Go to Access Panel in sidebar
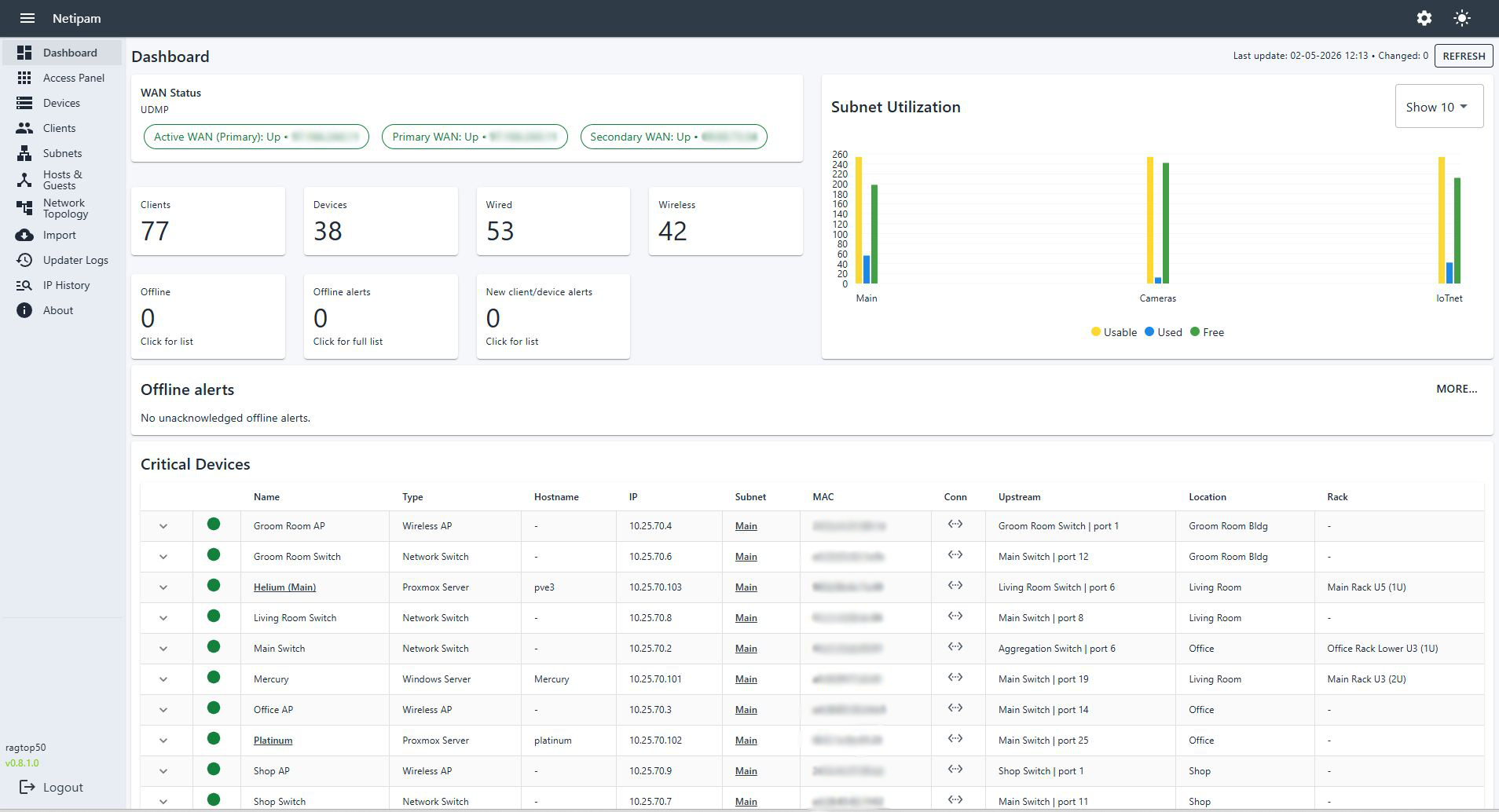The width and height of the screenshot is (1499, 812). pyautogui.click(x=73, y=78)
